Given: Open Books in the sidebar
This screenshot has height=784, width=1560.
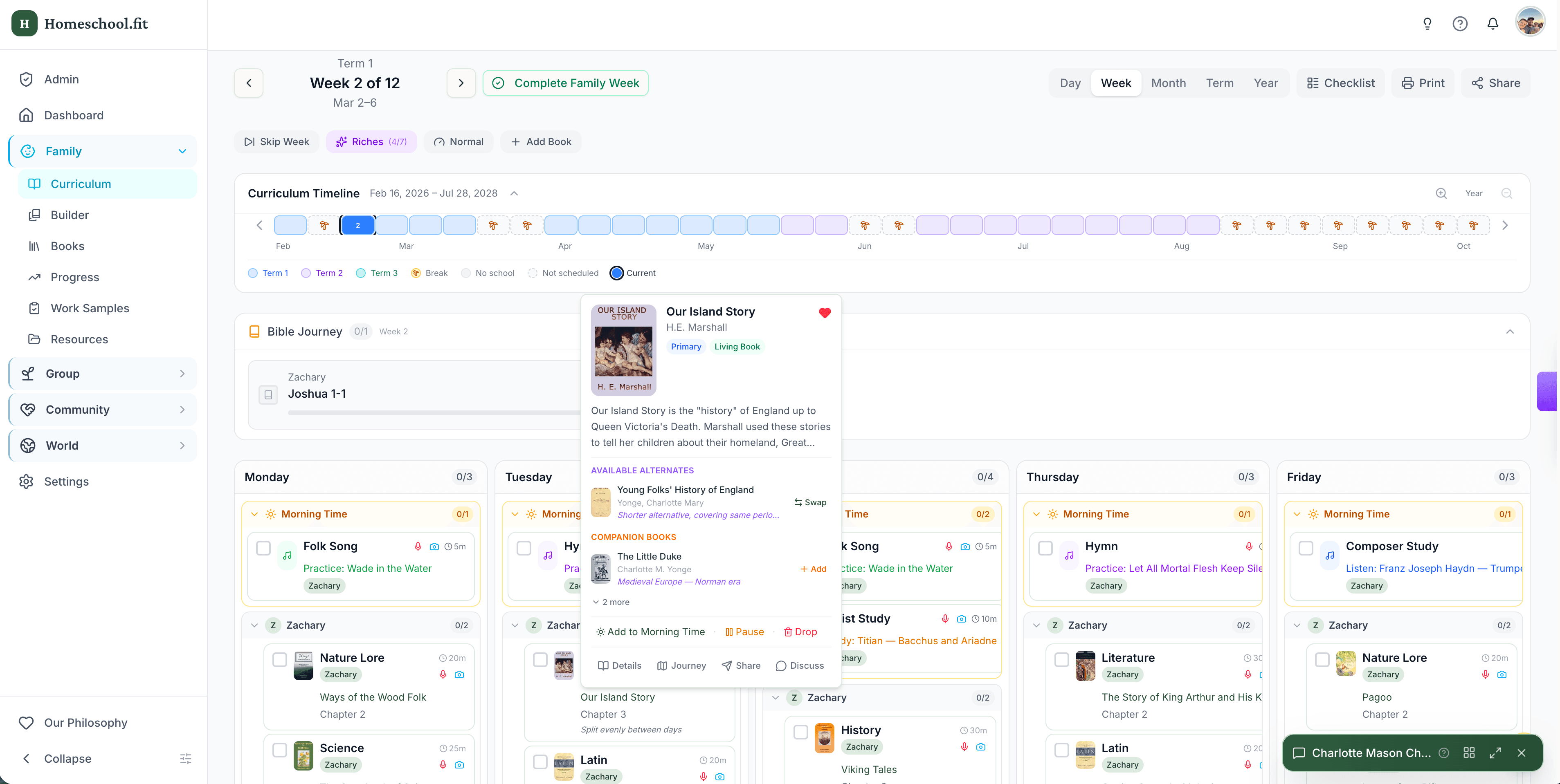Looking at the screenshot, I should (x=67, y=246).
